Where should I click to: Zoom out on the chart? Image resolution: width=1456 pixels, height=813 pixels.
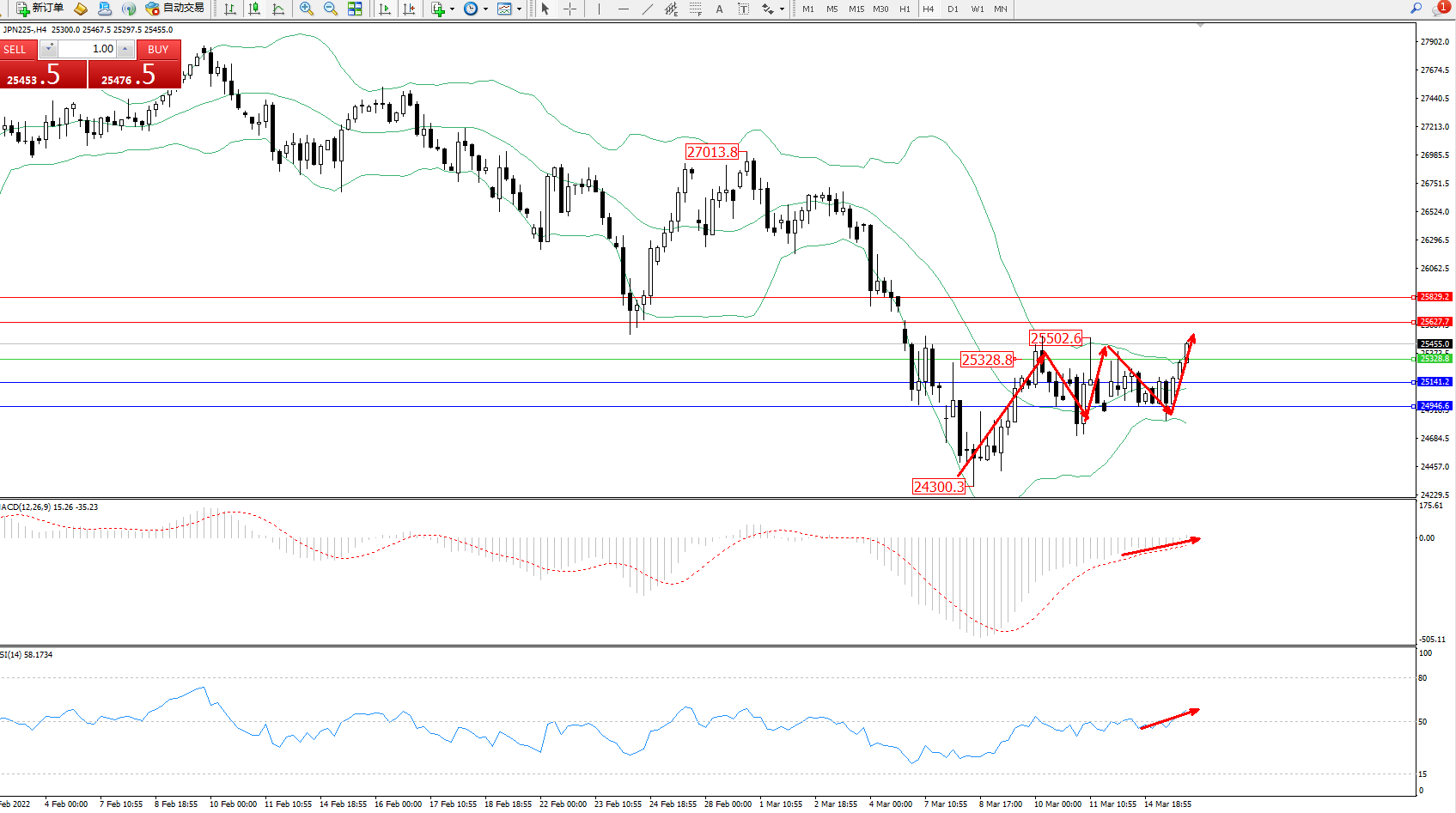tap(330, 9)
